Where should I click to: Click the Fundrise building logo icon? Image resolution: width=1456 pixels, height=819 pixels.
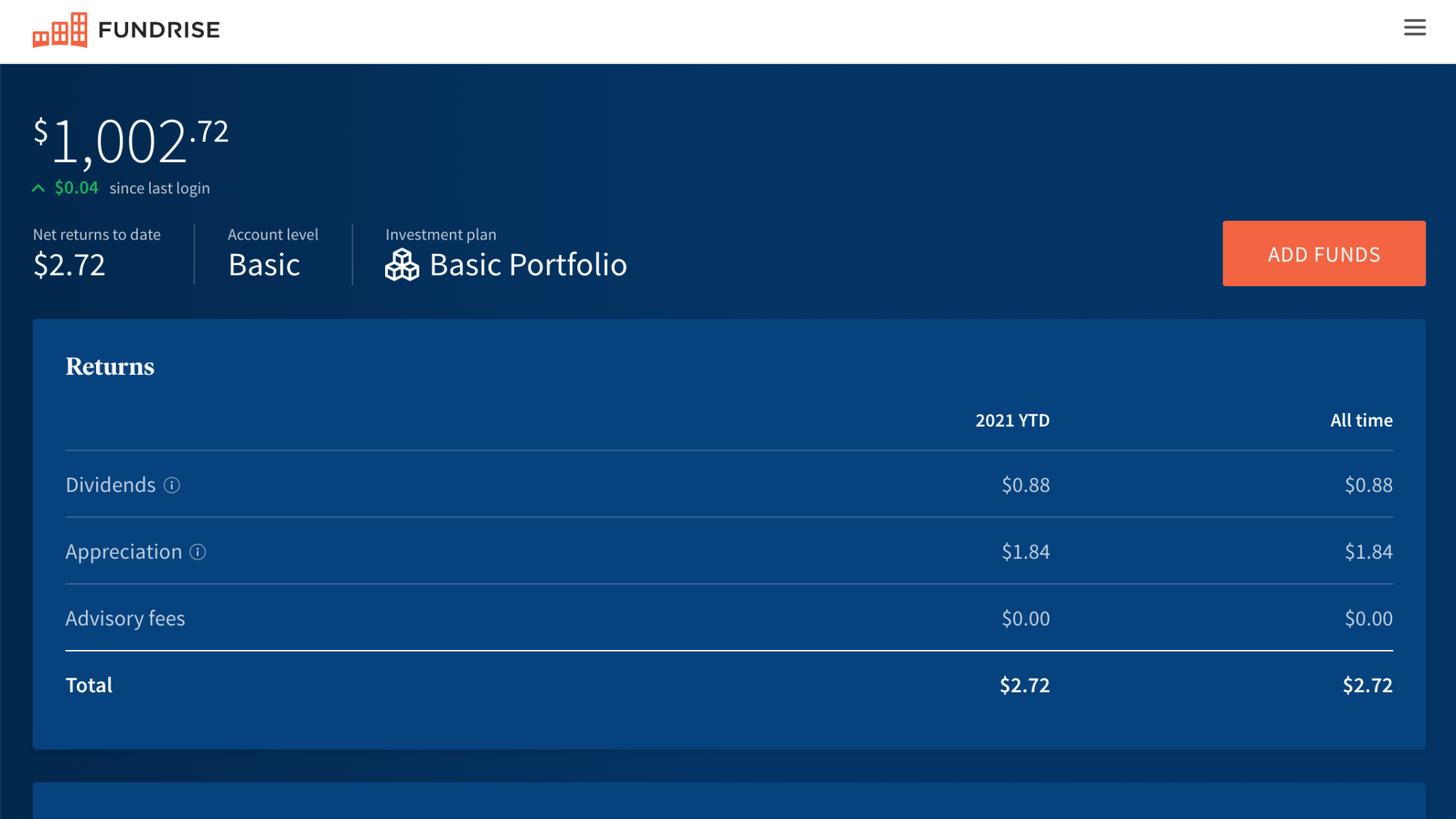pyautogui.click(x=60, y=31)
